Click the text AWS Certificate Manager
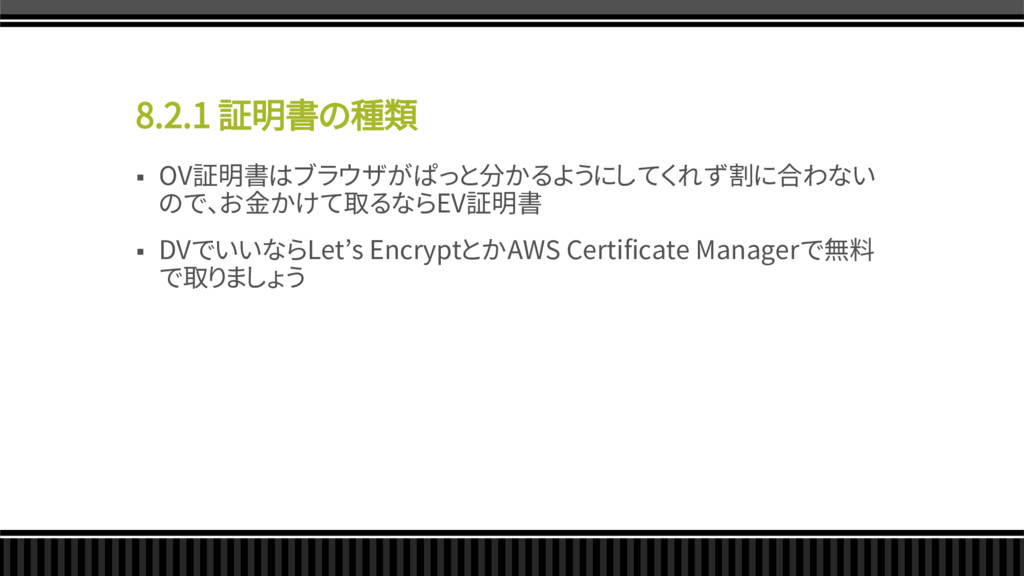This screenshot has width=1024, height=576. coord(653,251)
